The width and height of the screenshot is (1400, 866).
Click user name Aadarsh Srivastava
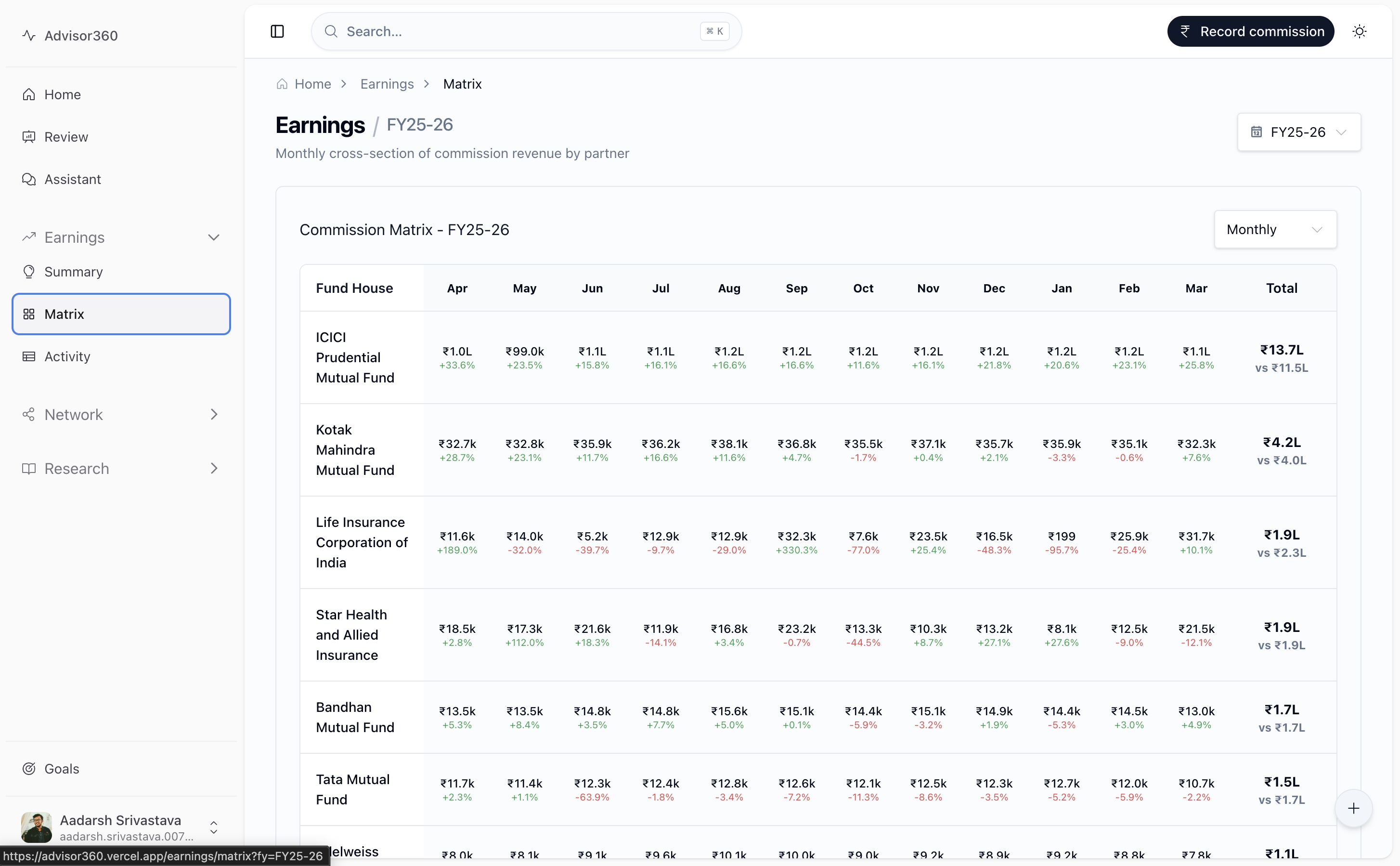(120, 820)
